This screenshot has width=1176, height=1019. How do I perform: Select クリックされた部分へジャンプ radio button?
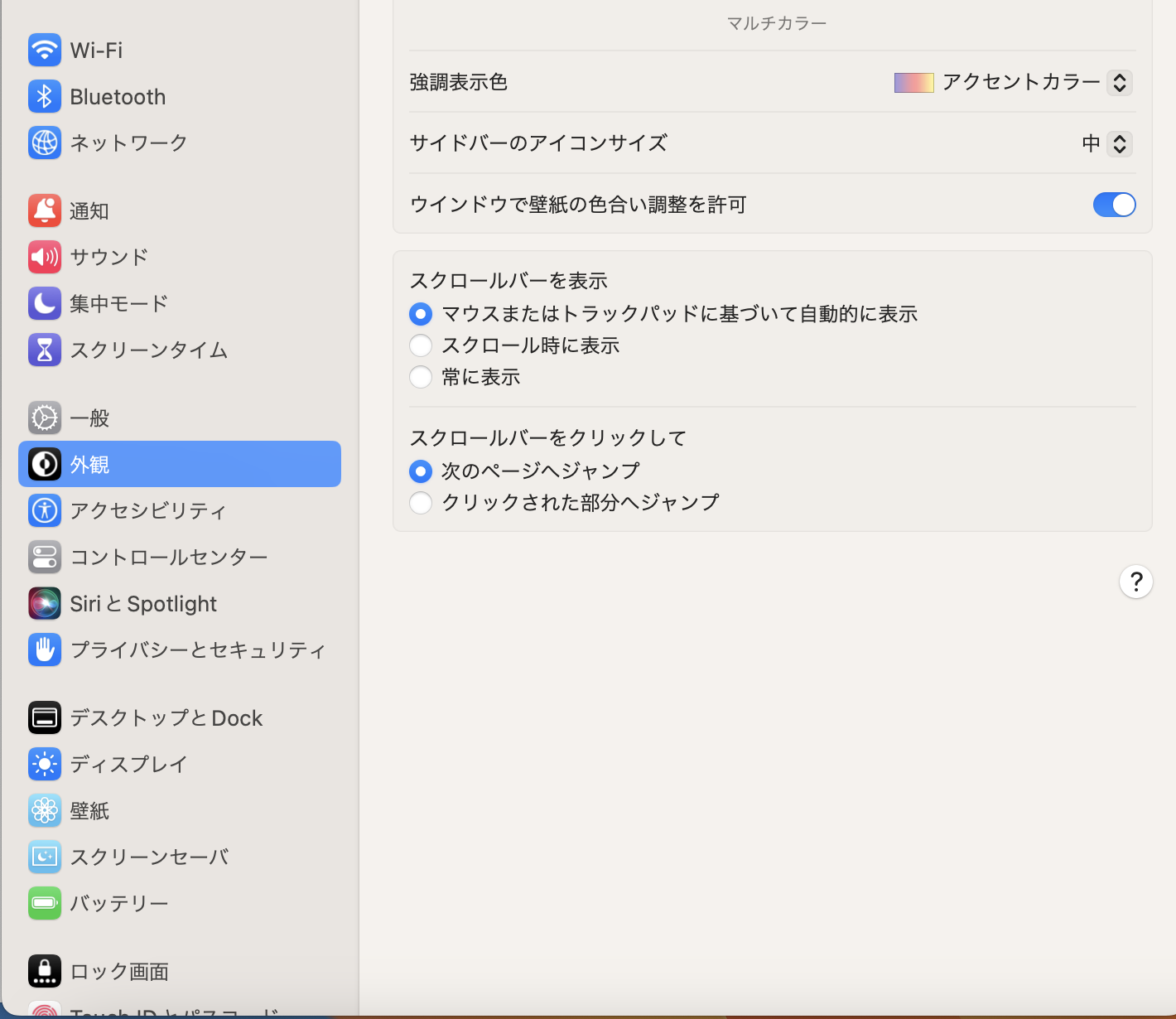pos(421,503)
